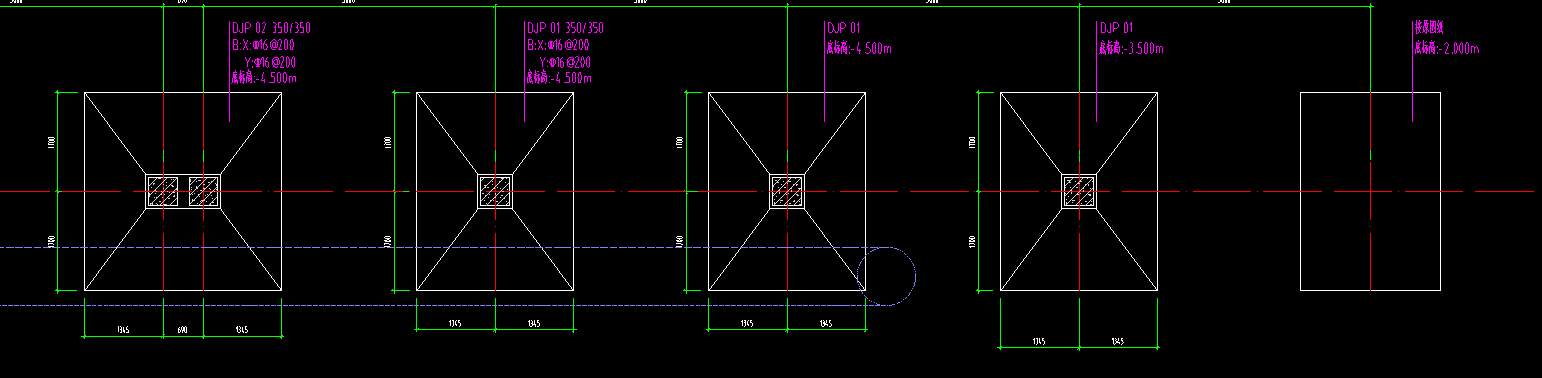Select the "DJP 01 350/350" label text
1542x378 pixels.
[x=566, y=29]
